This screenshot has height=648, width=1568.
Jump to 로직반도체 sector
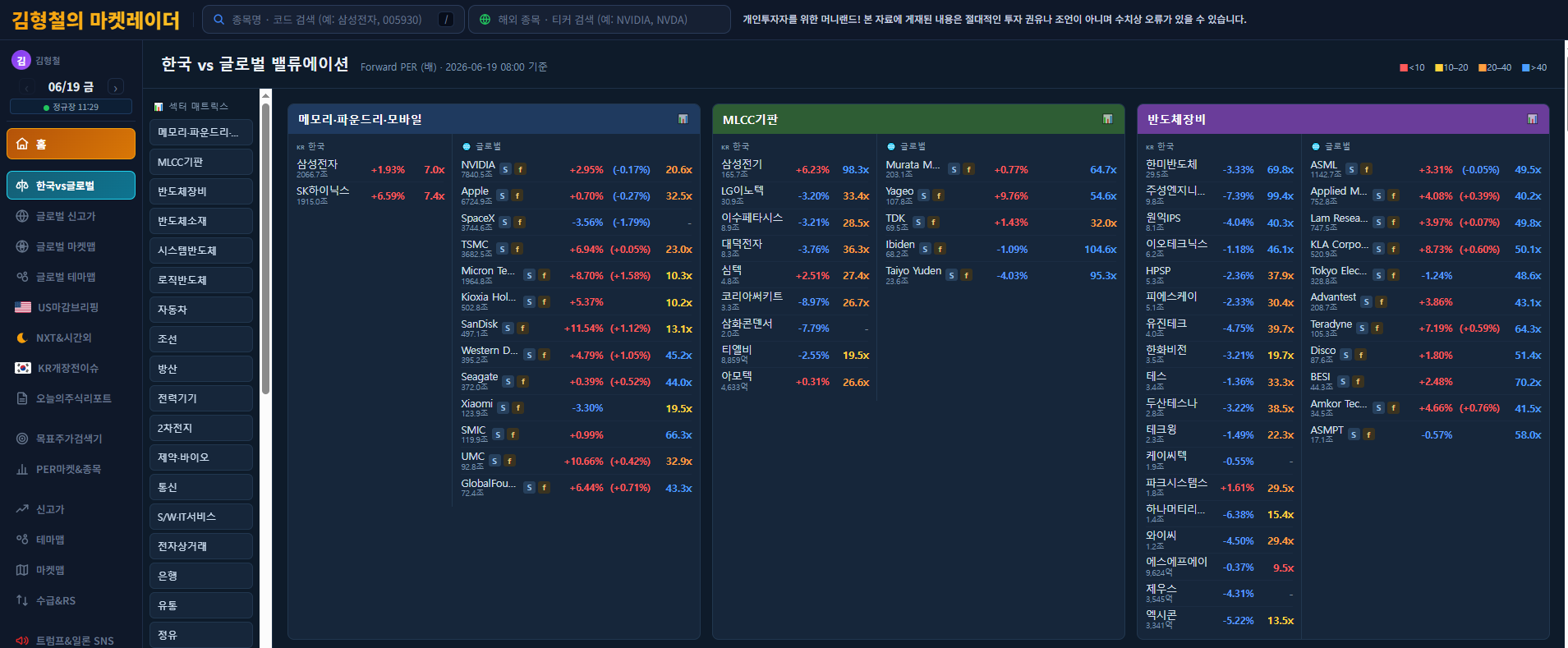(x=201, y=280)
